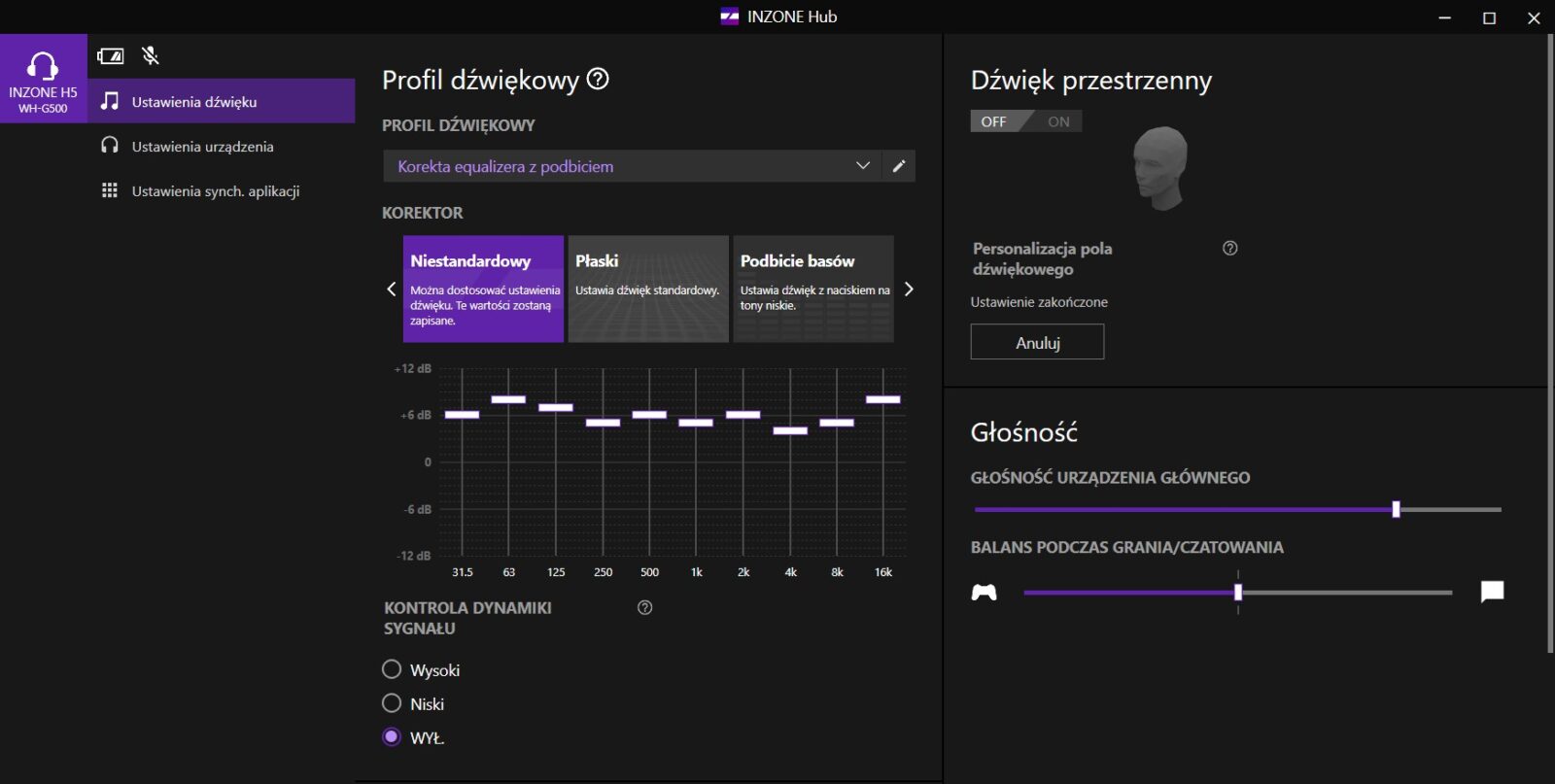The image size is (1555, 784).
Task: Click the battery status icon
Action: 111,56
